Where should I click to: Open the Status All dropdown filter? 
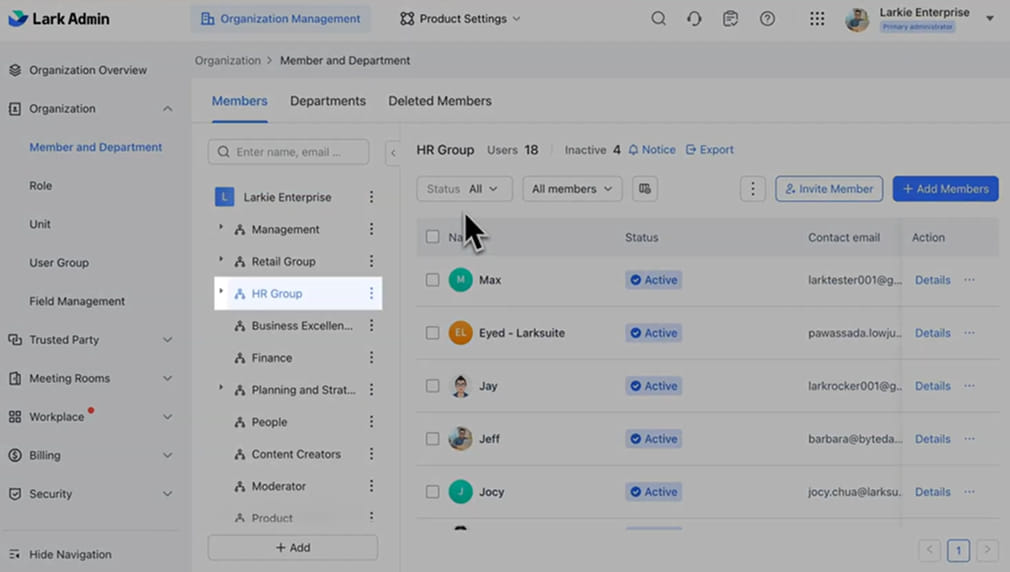[x=464, y=189]
